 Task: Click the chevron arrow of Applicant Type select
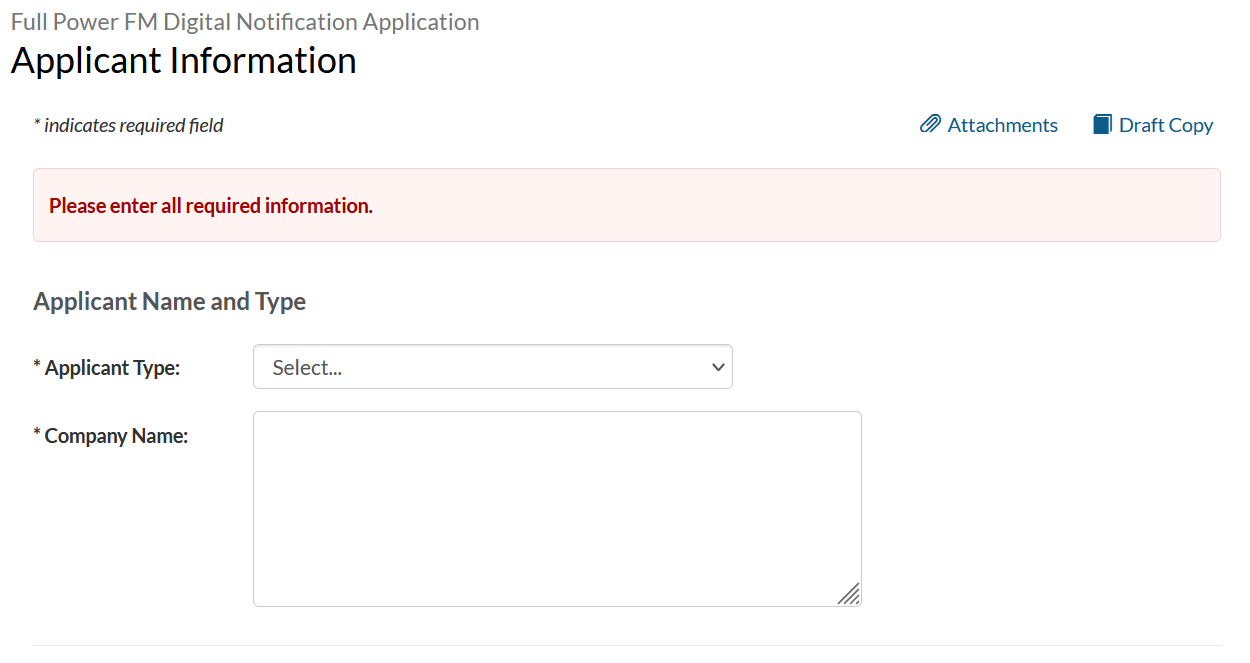coord(717,367)
